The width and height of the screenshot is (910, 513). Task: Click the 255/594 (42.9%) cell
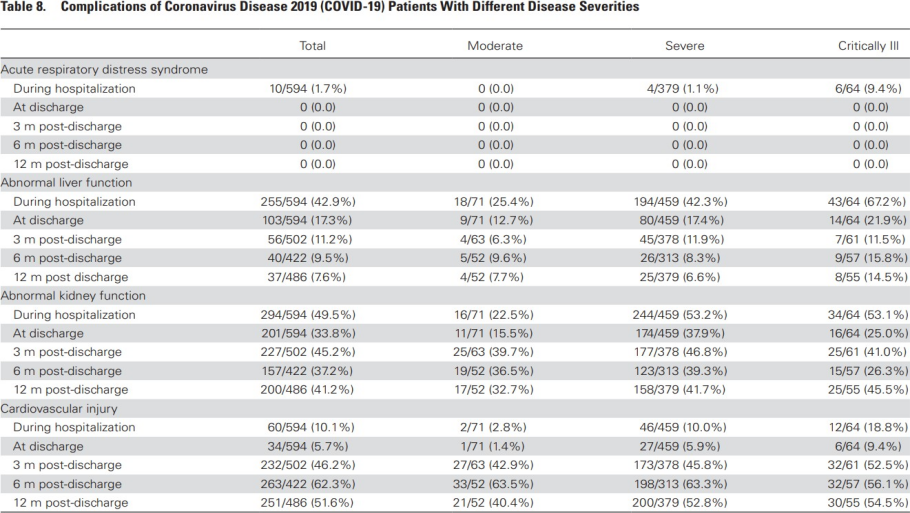point(308,202)
